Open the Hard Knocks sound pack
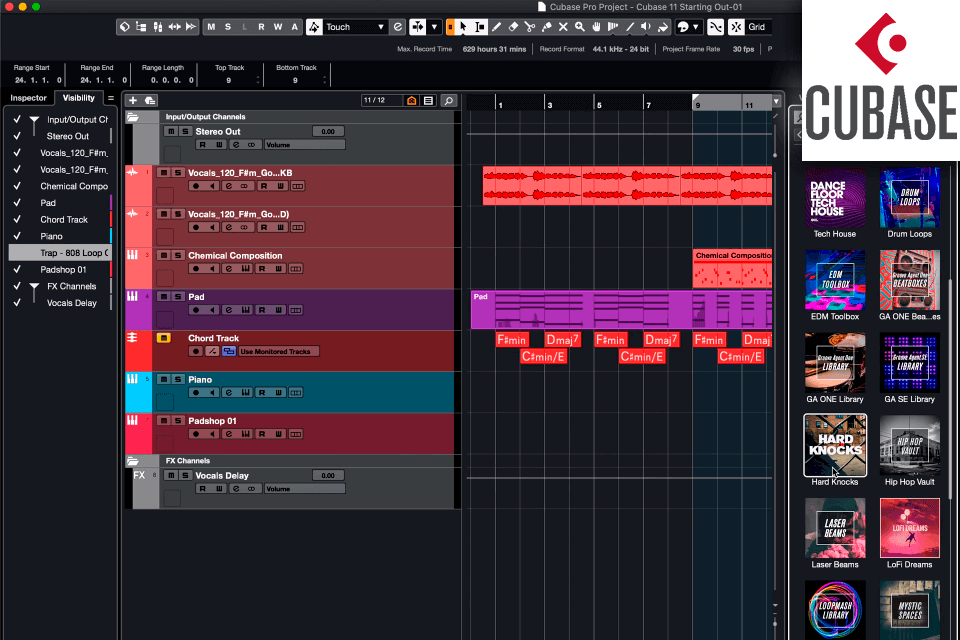The image size is (960, 640). (835, 445)
